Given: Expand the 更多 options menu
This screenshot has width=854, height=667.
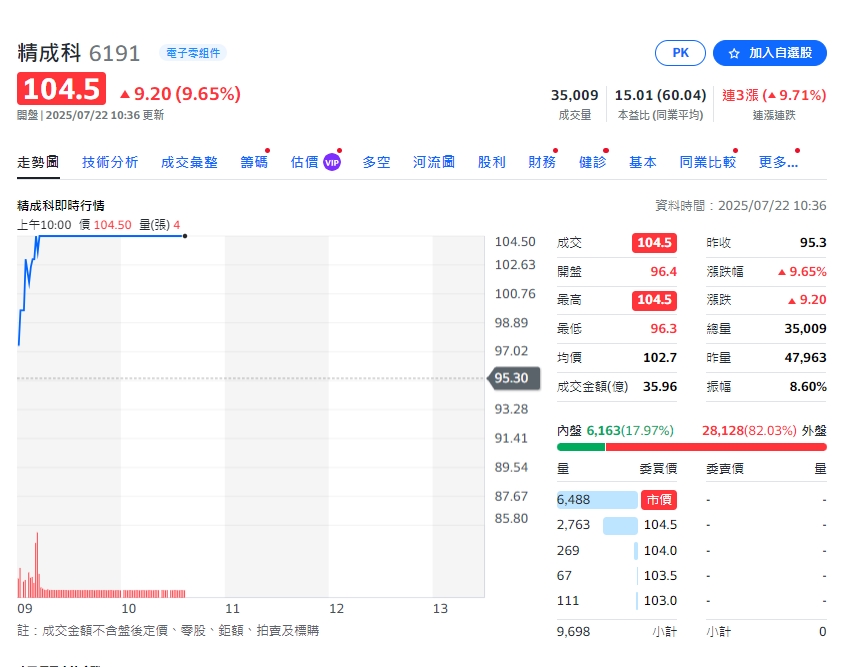Looking at the screenshot, I should coord(777,161).
